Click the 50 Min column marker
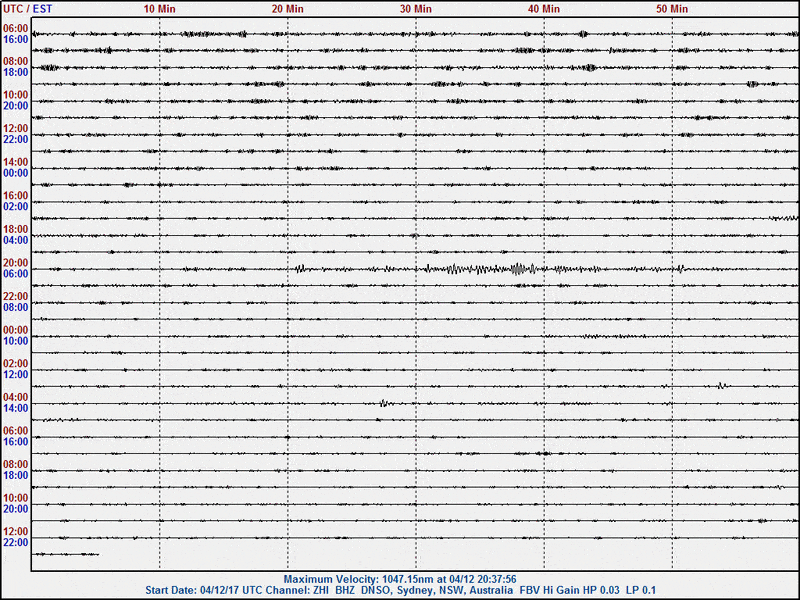 pos(672,8)
